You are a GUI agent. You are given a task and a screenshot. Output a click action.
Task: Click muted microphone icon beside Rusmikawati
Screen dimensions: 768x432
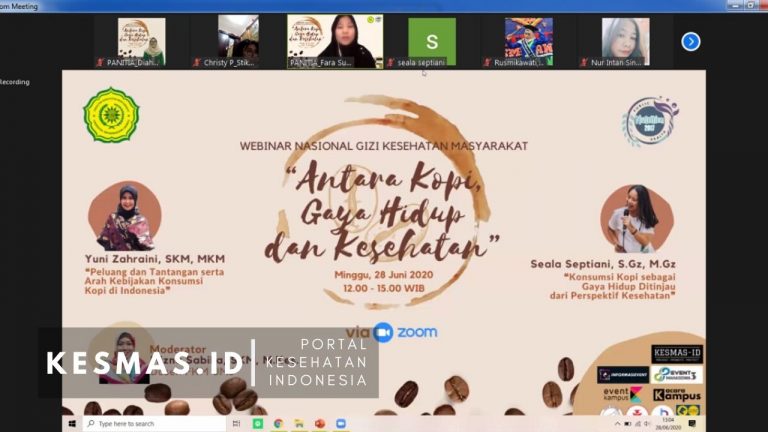coord(487,63)
